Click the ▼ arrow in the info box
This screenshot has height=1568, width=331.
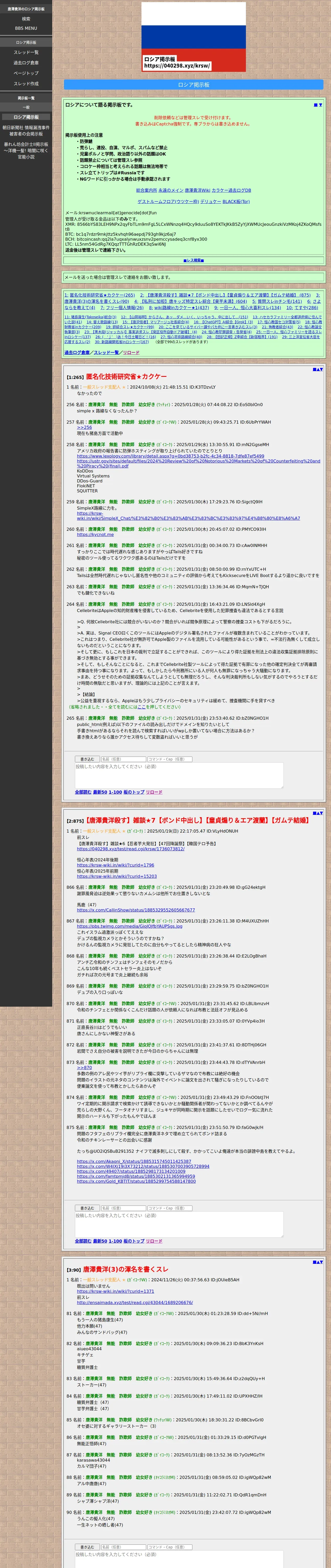point(321,105)
